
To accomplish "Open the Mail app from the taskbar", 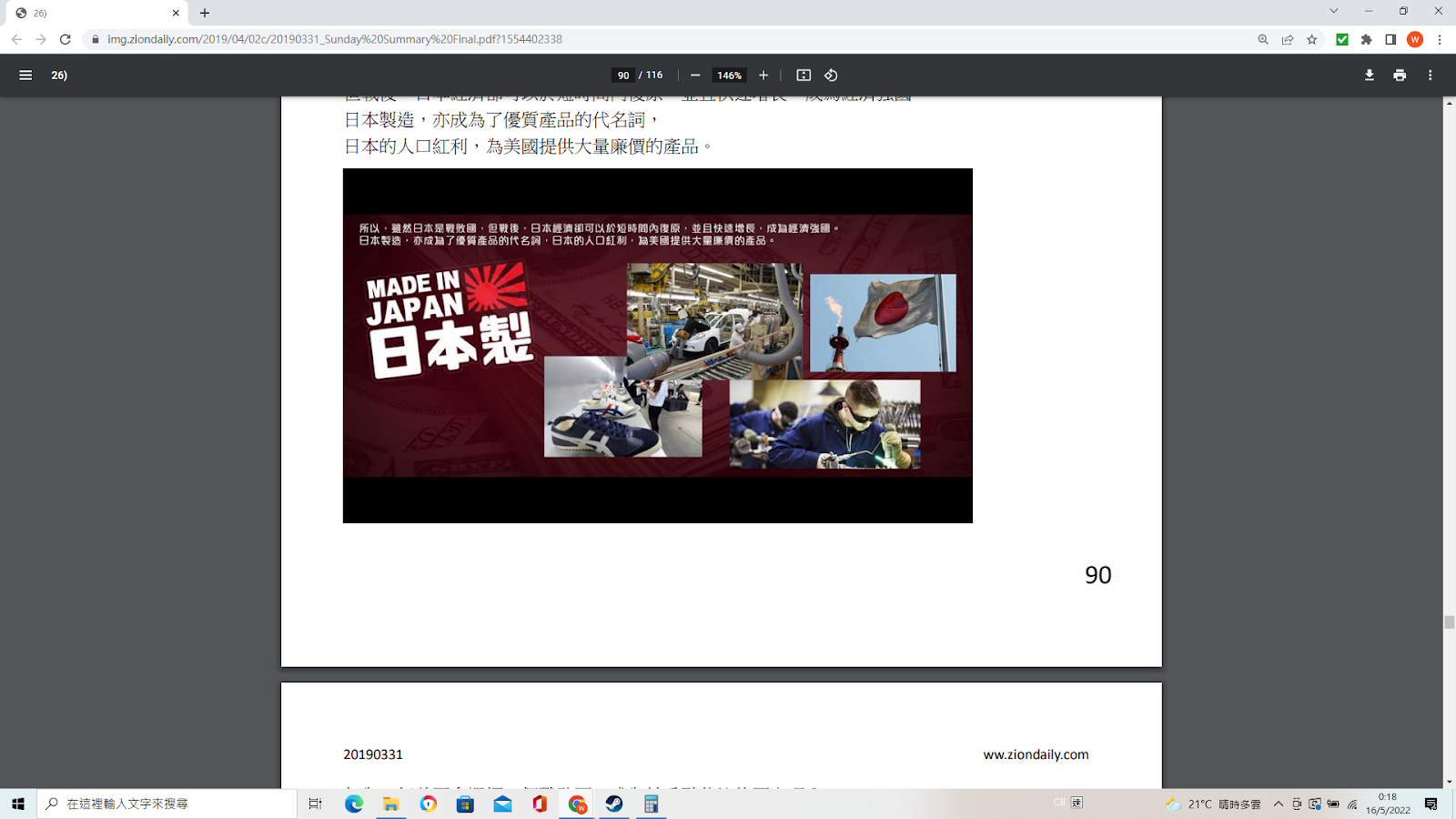I will [x=502, y=804].
